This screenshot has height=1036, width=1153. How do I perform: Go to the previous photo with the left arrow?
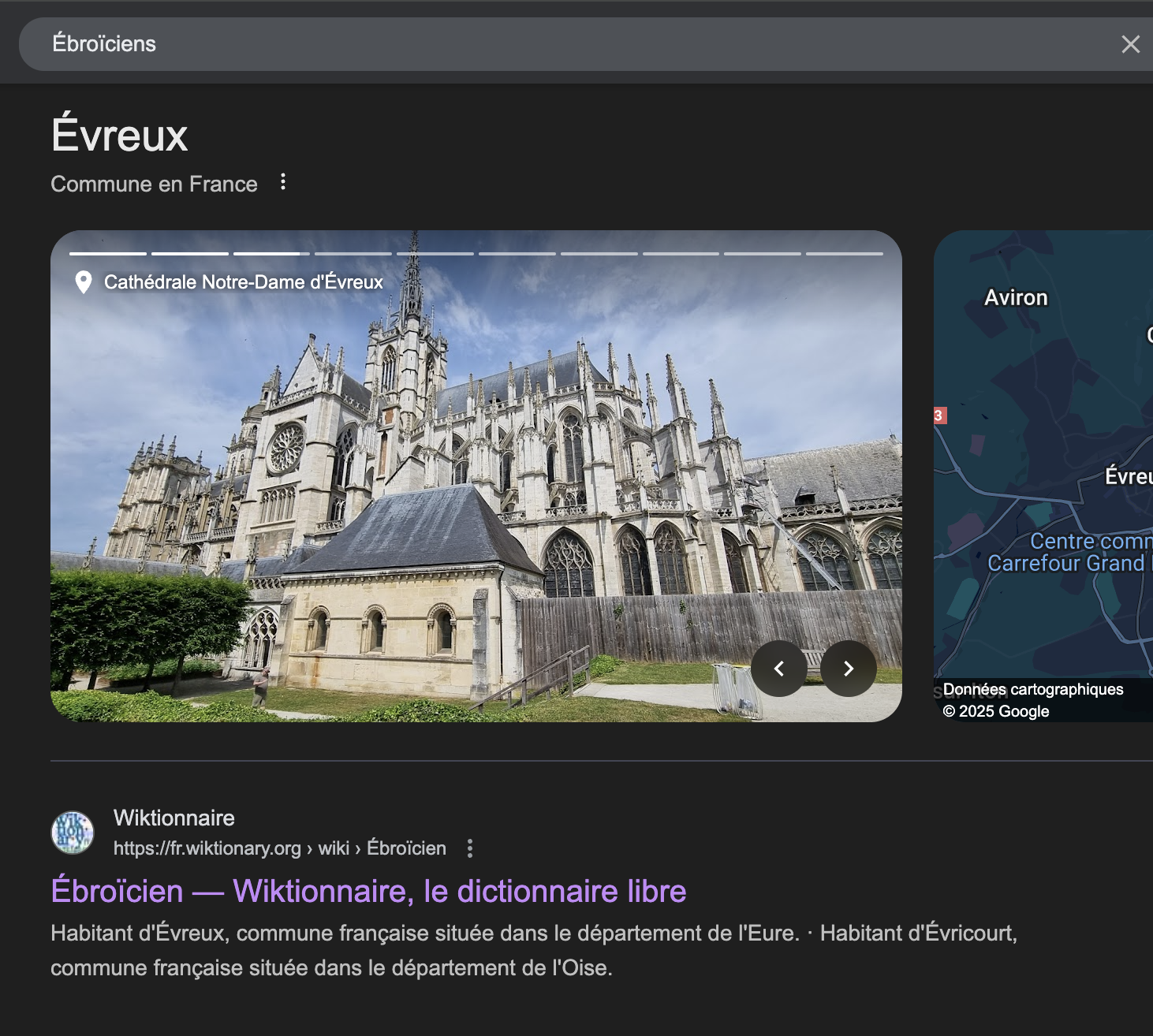pyautogui.click(x=778, y=669)
